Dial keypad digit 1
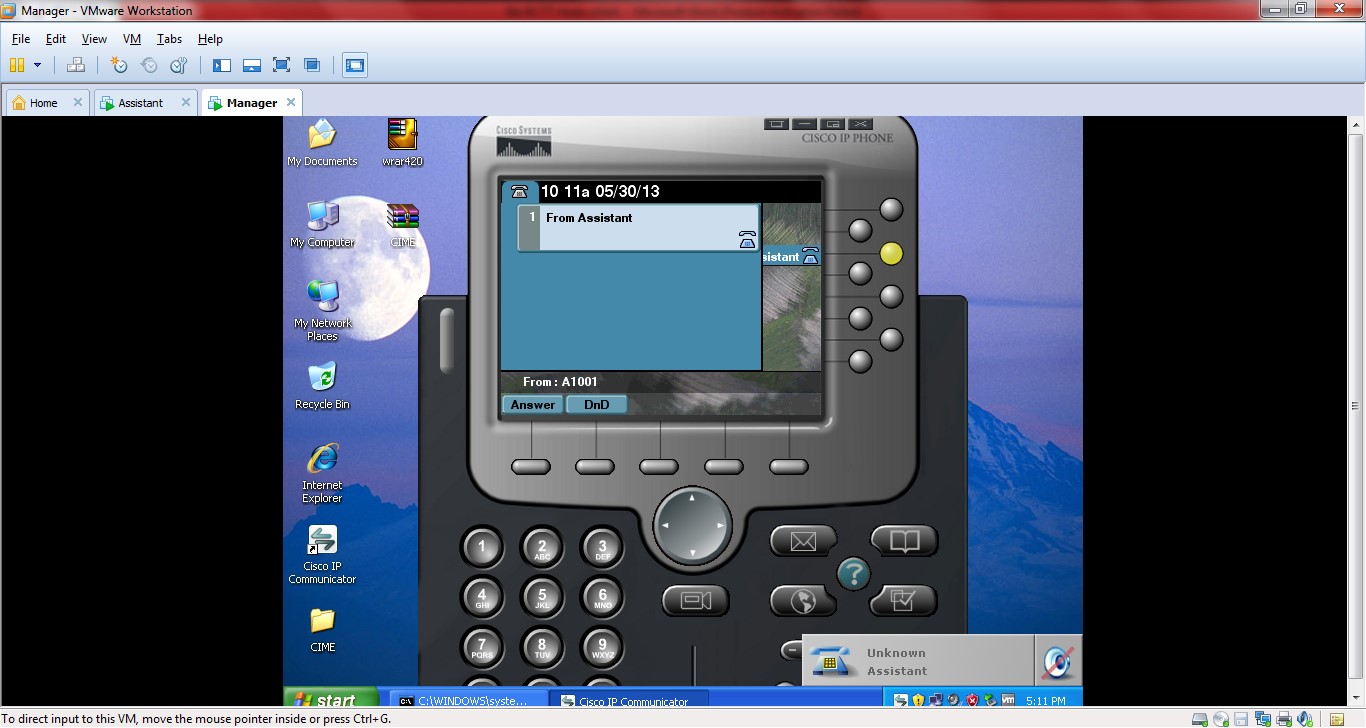Screen dimensions: 1366x728 pyautogui.click(x=482, y=547)
